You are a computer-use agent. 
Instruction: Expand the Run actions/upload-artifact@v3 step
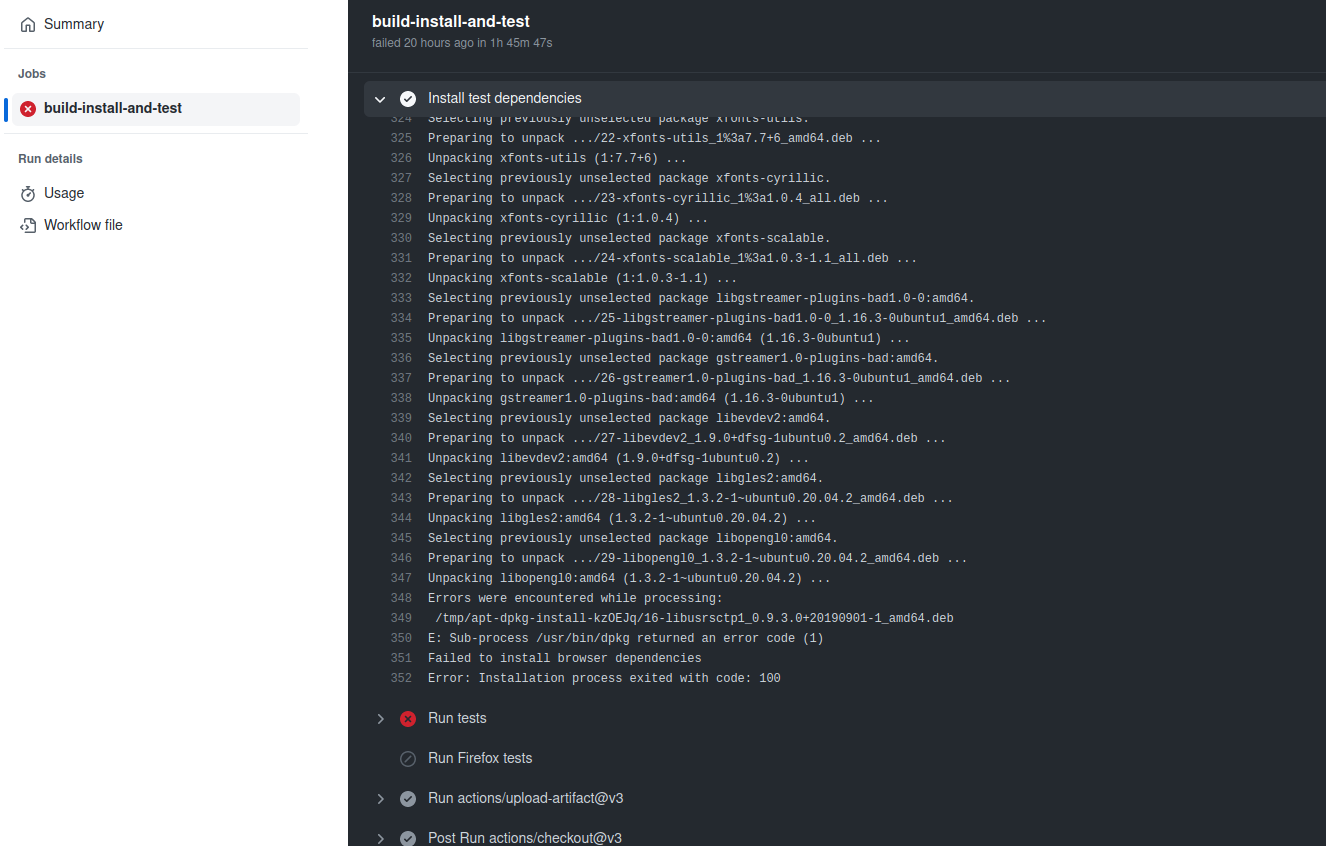pyautogui.click(x=380, y=799)
